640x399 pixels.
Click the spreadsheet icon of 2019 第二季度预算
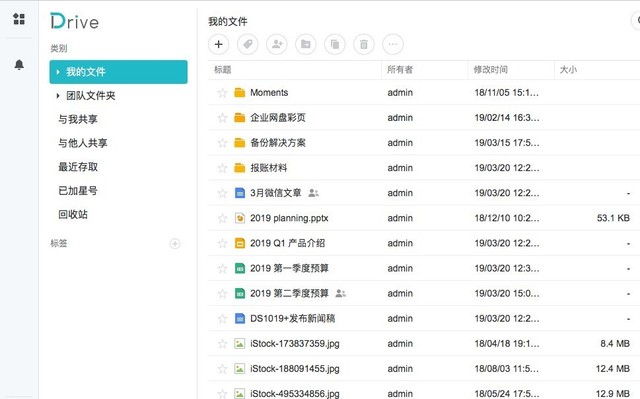point(240,293)
